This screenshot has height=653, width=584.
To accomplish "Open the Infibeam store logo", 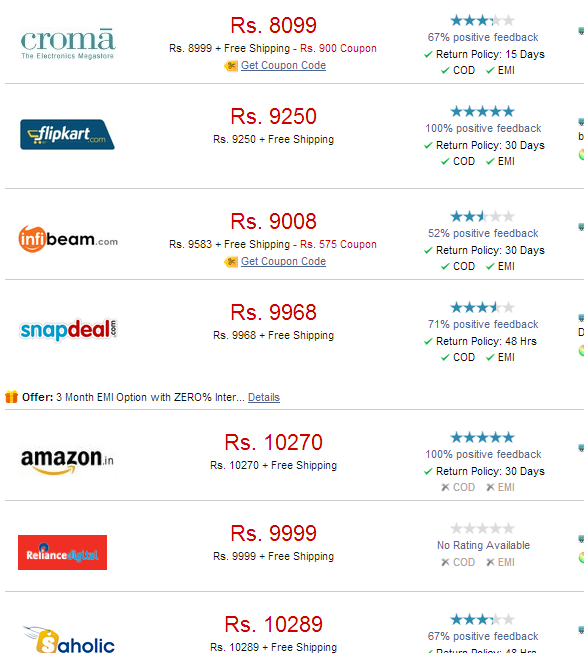I will click(x=68, y=239).
